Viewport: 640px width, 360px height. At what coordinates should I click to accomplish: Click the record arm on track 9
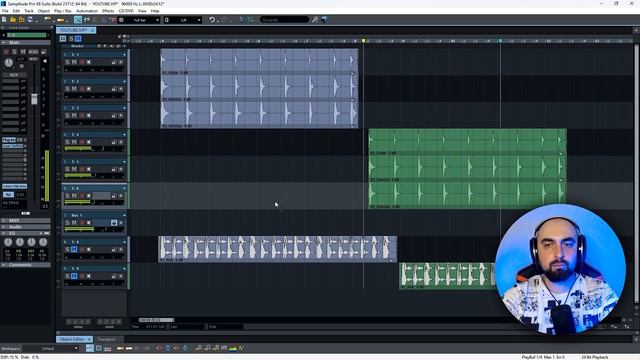point(82,276)
